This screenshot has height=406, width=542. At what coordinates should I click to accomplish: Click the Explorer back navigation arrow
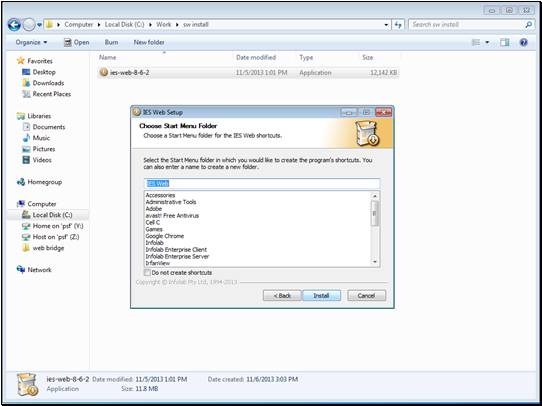(14, 25)
